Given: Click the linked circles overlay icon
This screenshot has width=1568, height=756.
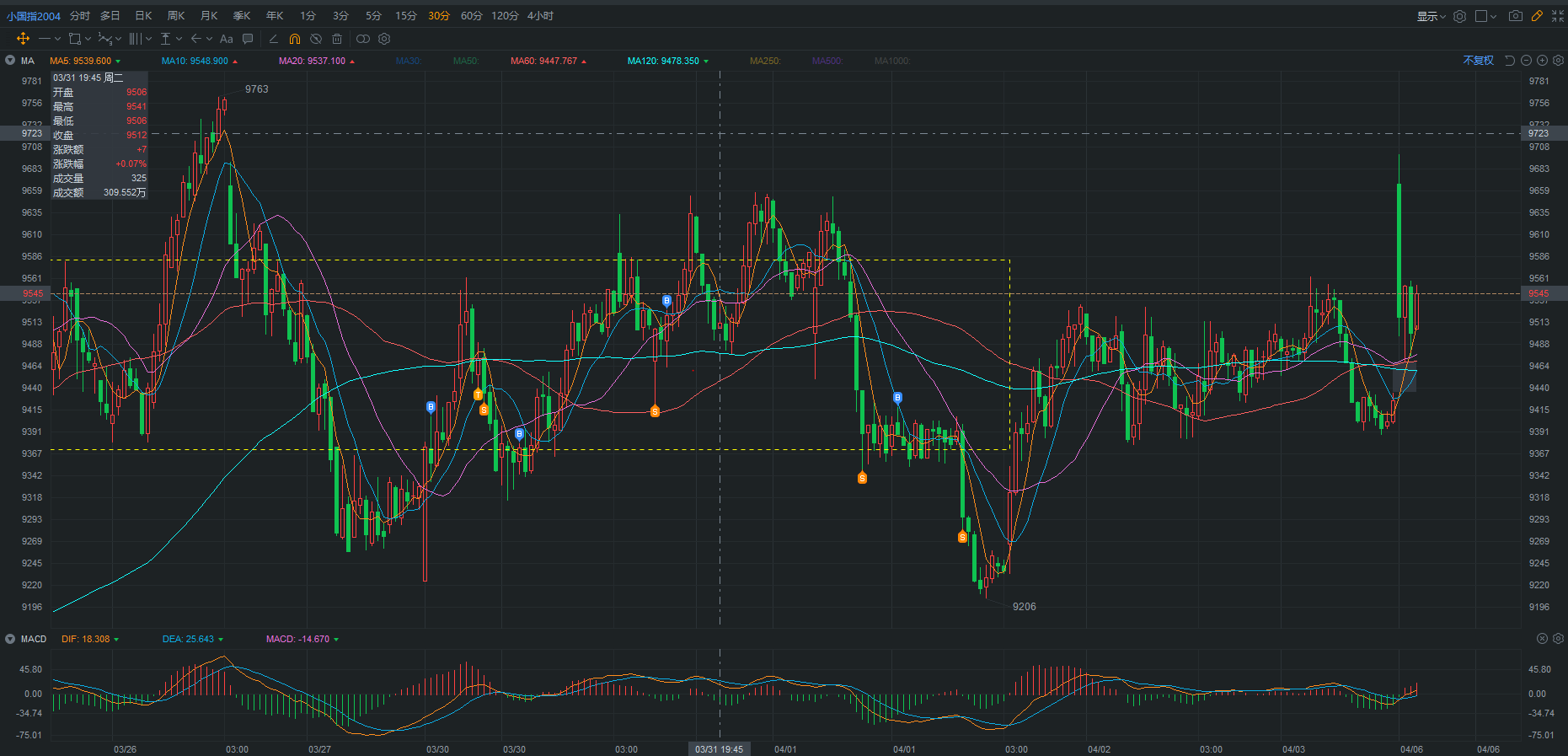Looking at the screenshot, I should point(363,39).
